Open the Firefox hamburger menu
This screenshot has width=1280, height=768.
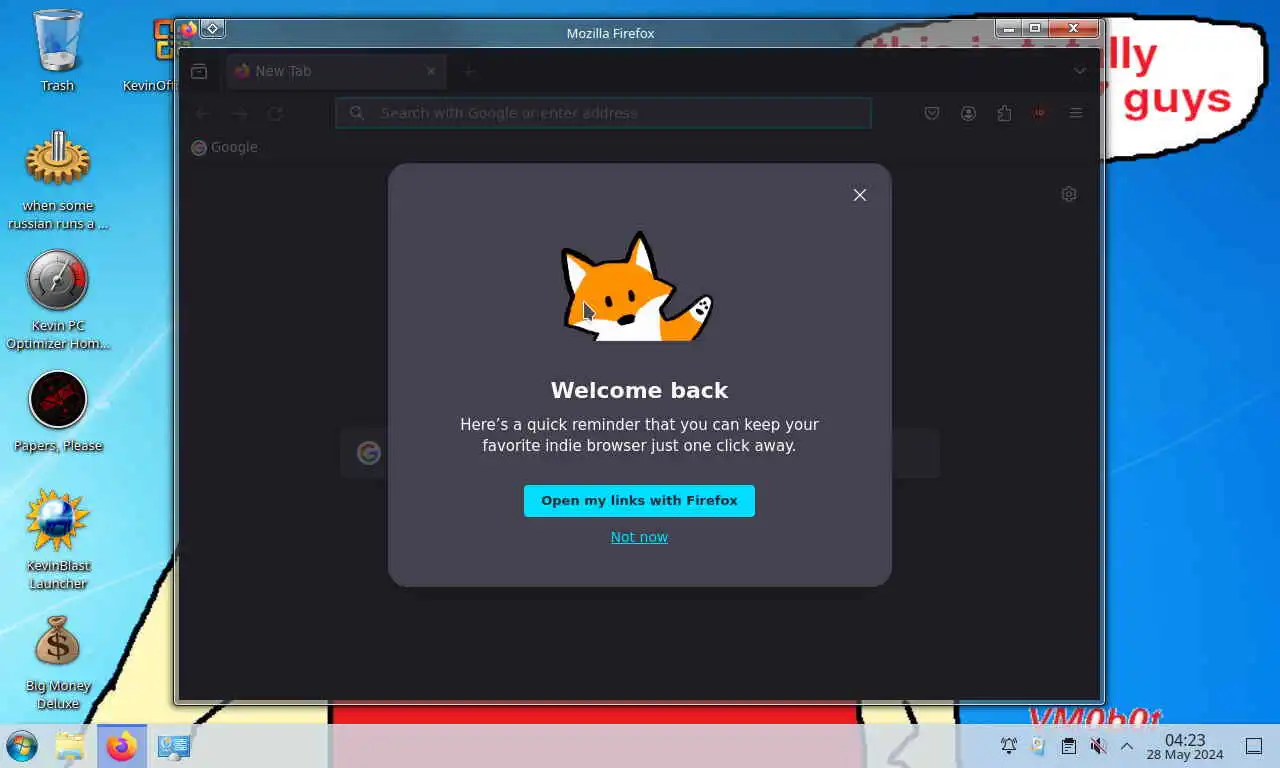[x=1076, y=114]
